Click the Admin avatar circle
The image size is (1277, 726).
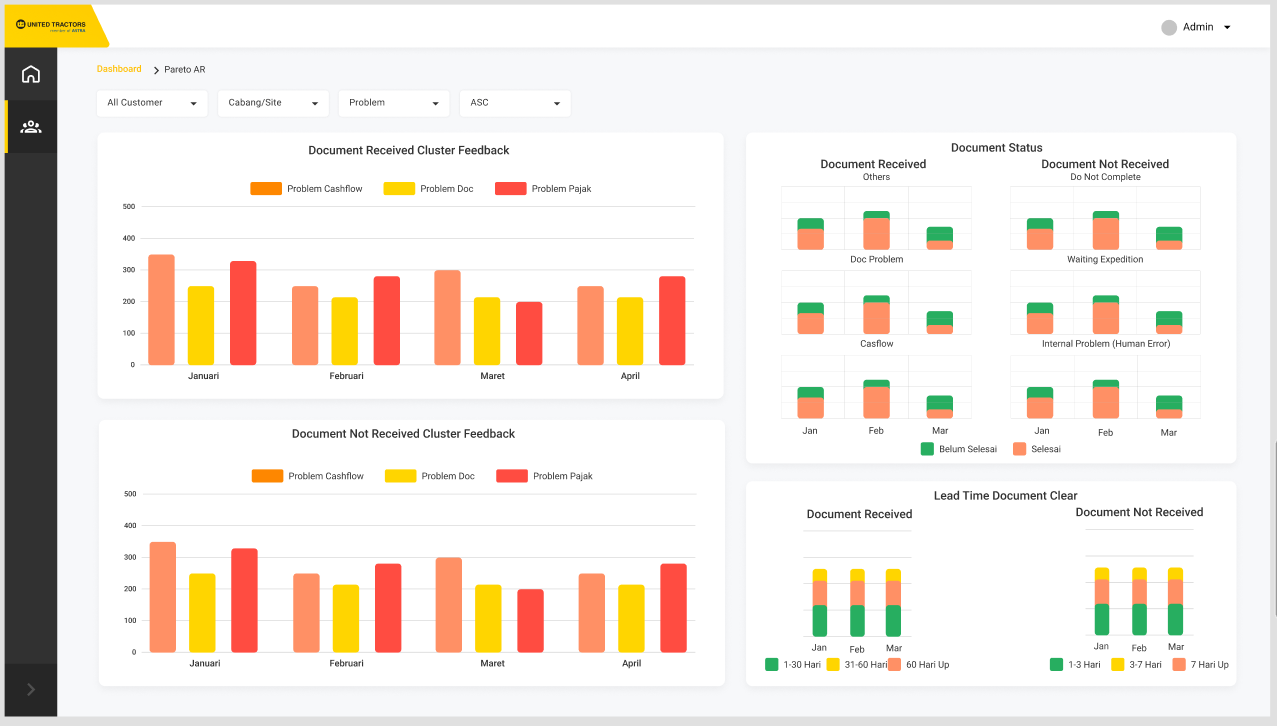(1169, 28)
